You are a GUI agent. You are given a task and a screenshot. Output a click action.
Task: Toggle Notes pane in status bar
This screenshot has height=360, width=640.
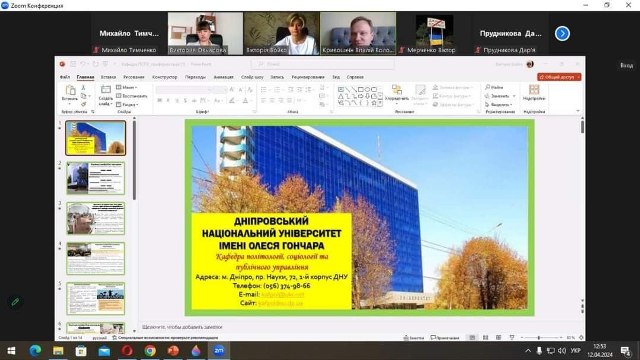[414, 338]
